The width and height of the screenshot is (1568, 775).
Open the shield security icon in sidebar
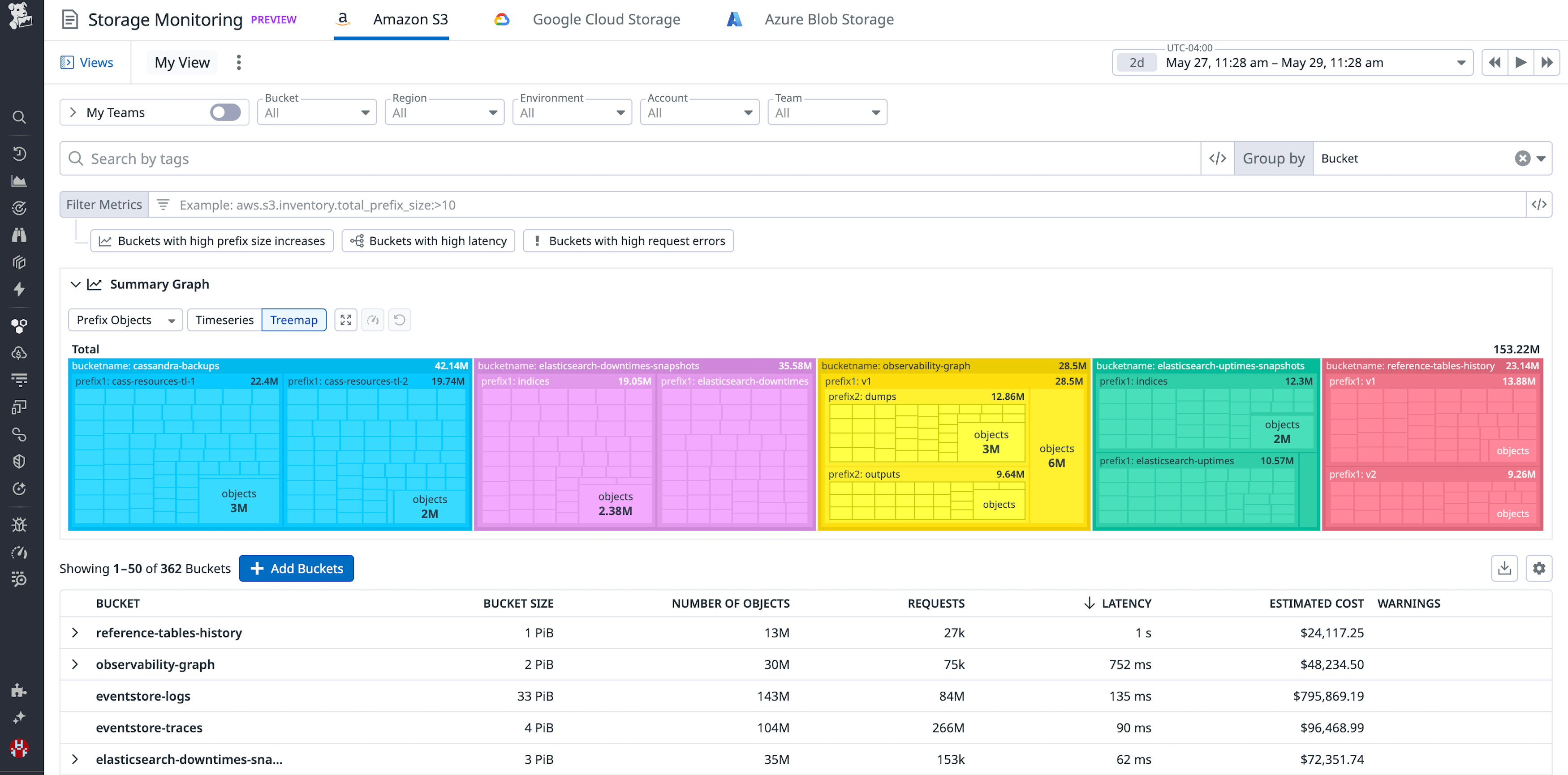click(x=19, y=461)
